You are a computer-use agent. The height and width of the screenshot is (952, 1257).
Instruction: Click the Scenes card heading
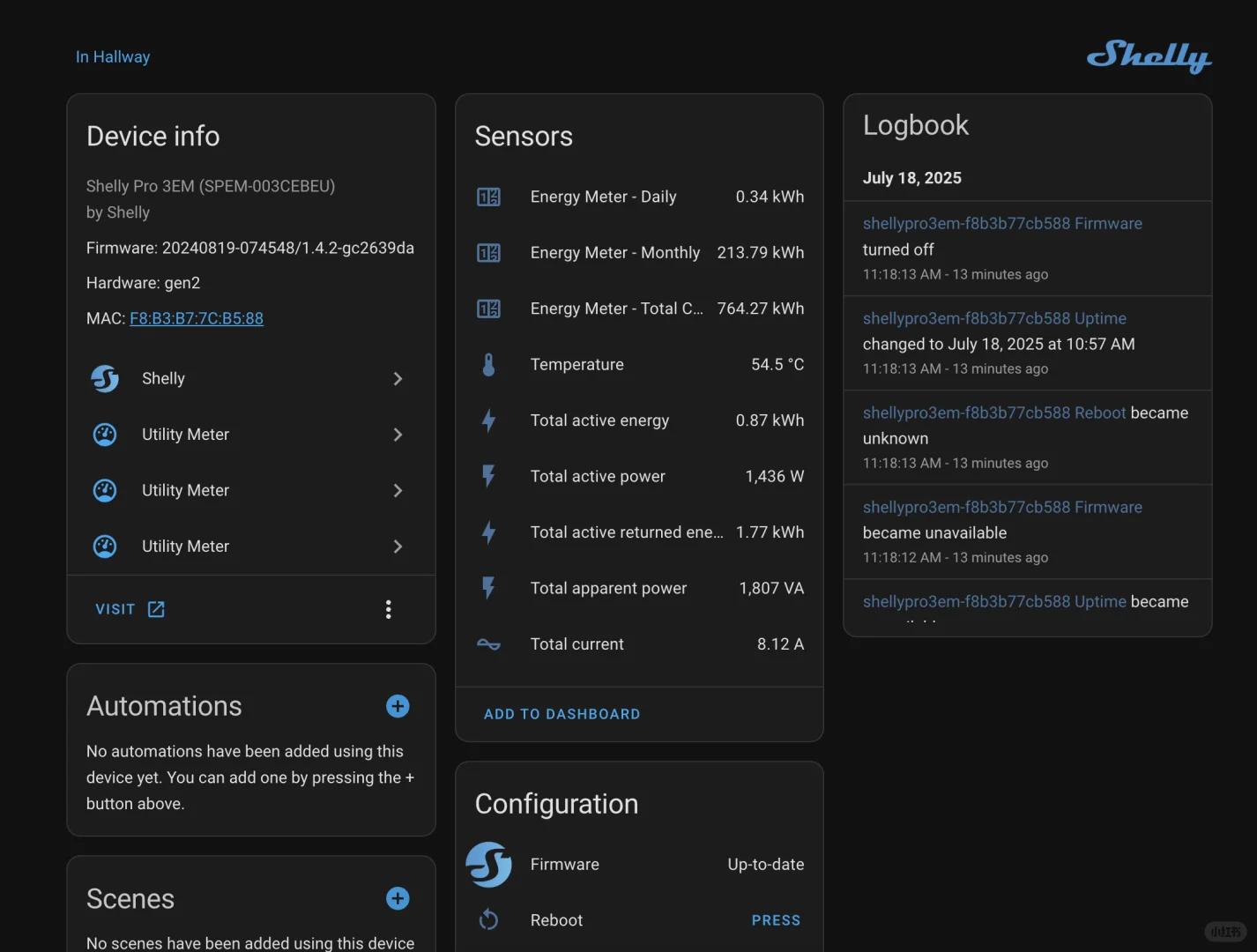coord(130,898)
